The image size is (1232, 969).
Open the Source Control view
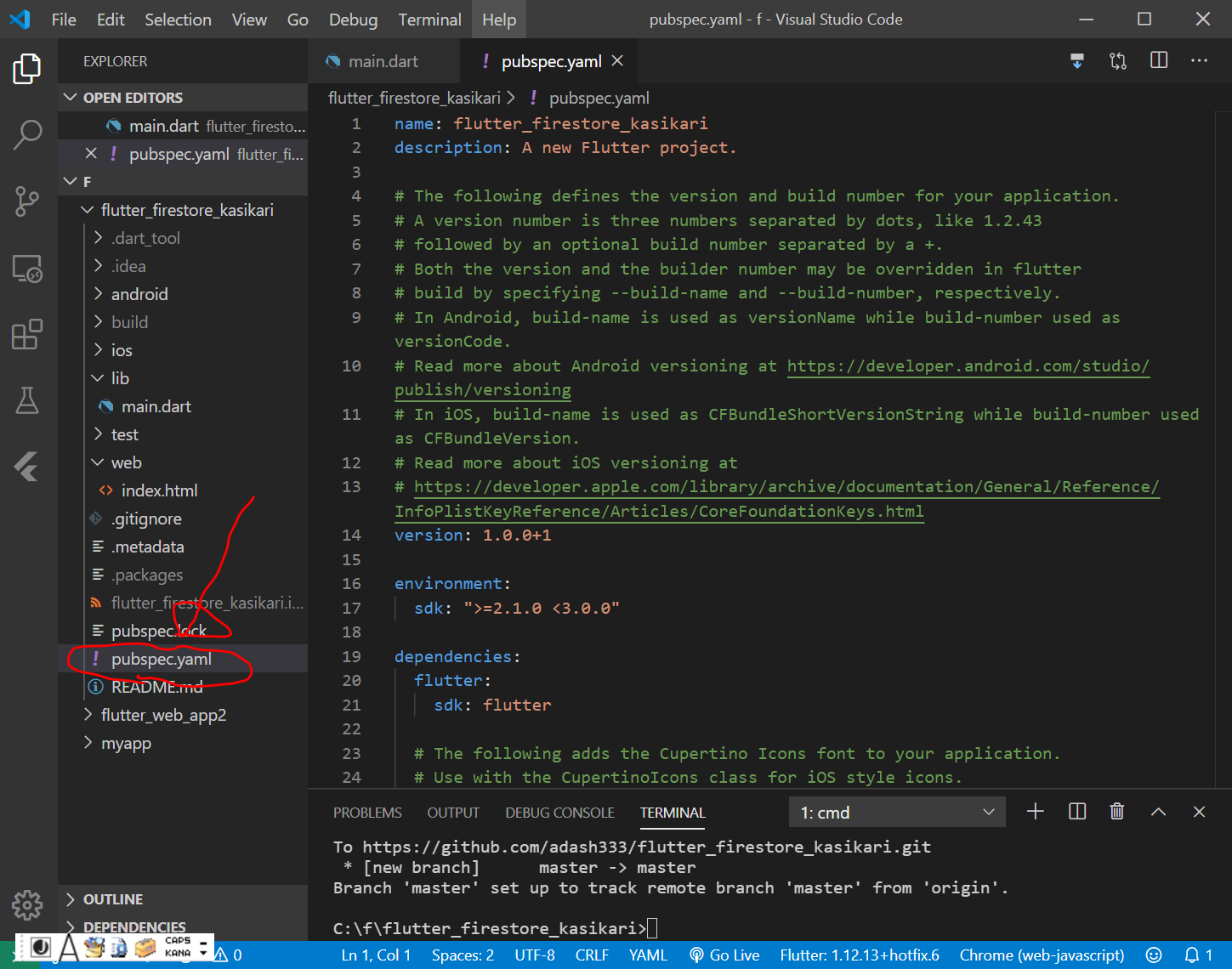coord(27,201)
